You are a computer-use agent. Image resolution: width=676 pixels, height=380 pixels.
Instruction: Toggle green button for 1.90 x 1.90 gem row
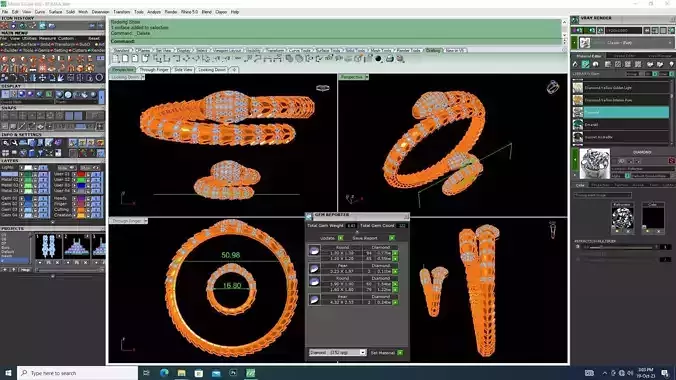tap(395, 284)
